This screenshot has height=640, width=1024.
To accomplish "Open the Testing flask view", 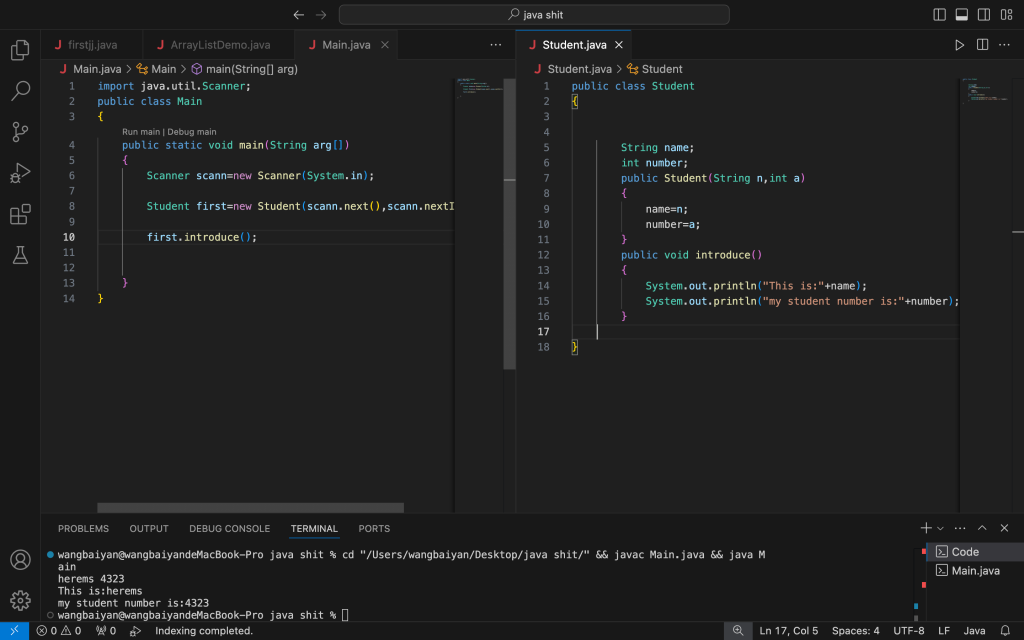I will [20, 255].
